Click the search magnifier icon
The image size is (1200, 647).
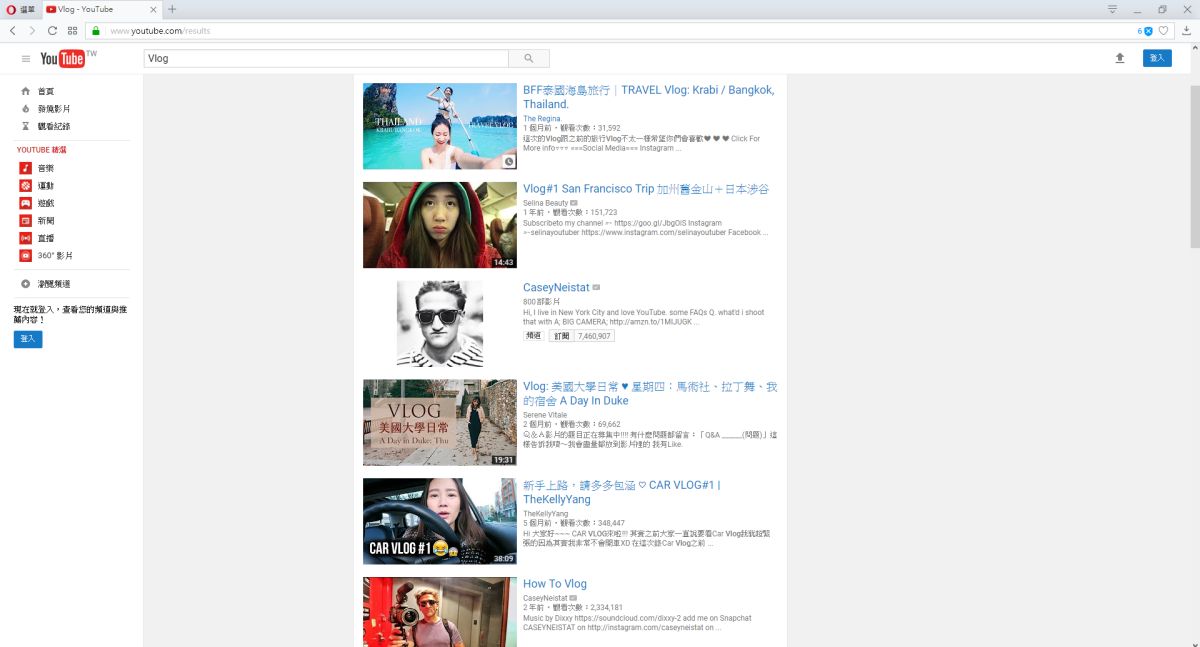[x=529, y=58]
